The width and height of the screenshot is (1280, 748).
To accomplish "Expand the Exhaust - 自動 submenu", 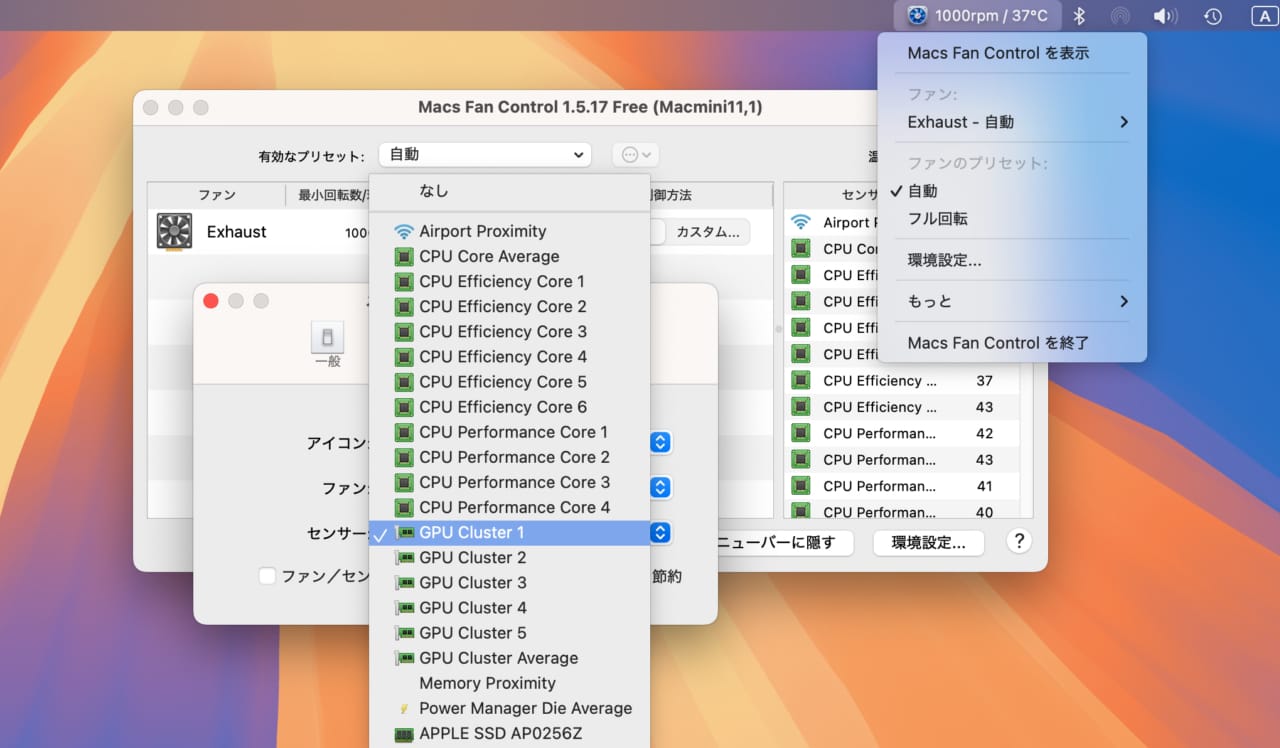I will 1012,121.
